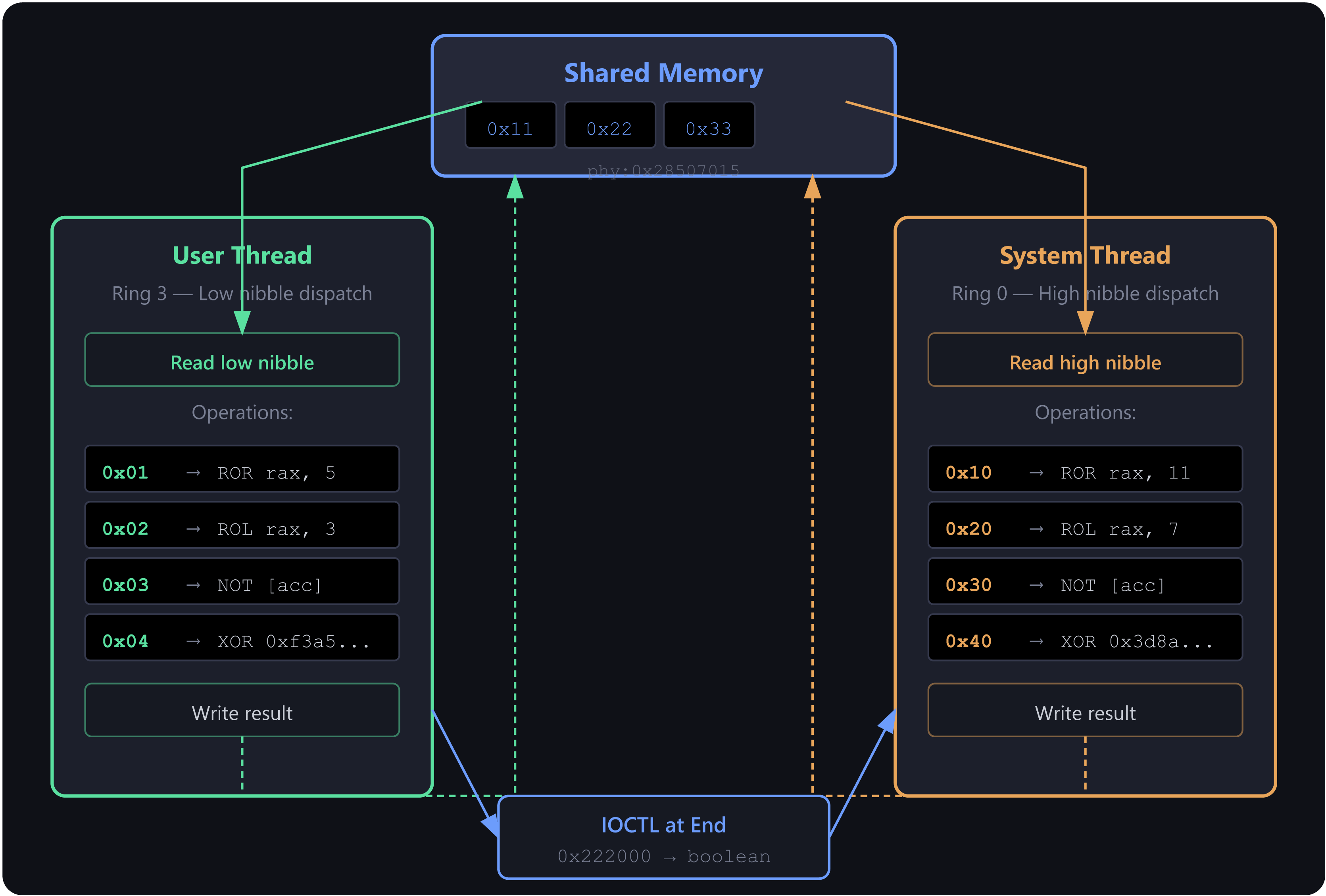Pick the 0x30 NOT [acc] entry
This screenshot has height=896, width=1326.
coord(1085,582)
